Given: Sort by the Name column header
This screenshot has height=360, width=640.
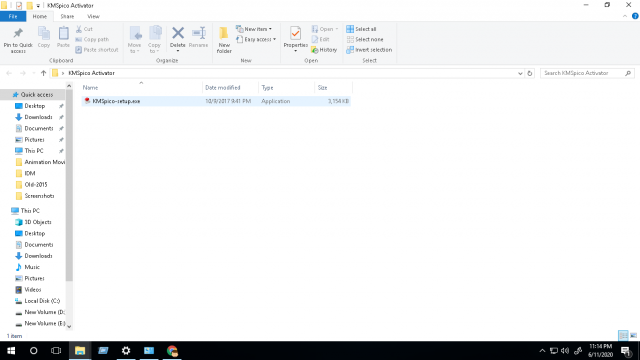Looking at the screenshot, I should (141, 88).
